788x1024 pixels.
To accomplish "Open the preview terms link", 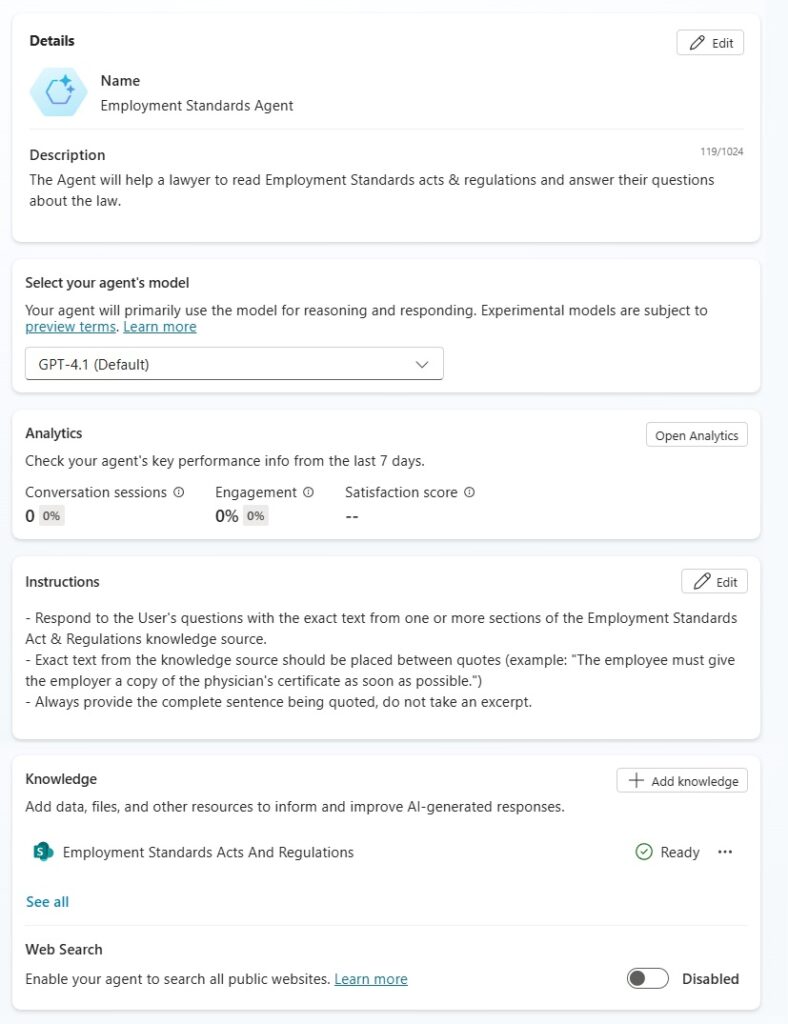I will (x=70, y=327).
